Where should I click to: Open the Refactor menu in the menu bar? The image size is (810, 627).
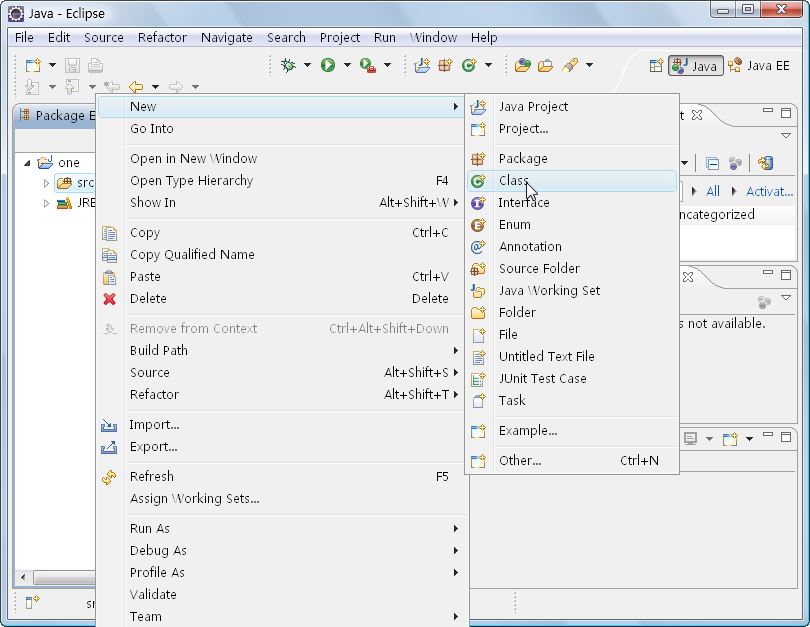point(162,37)
